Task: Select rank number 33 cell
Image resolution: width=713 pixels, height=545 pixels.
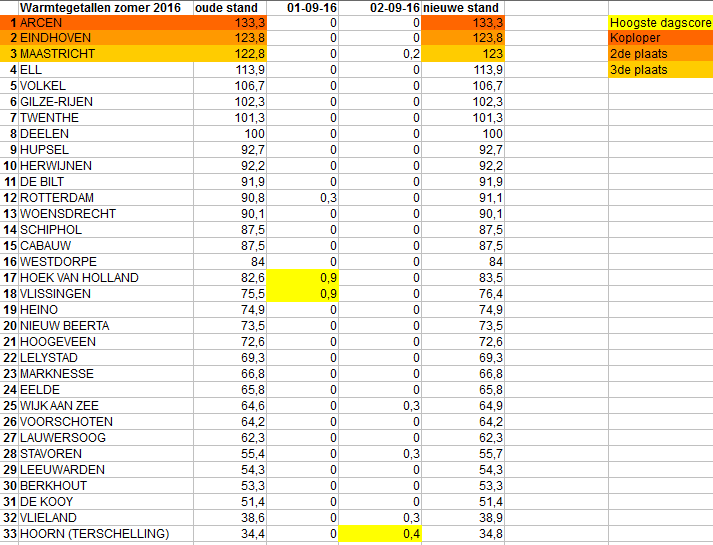Action: click(9, 534)
